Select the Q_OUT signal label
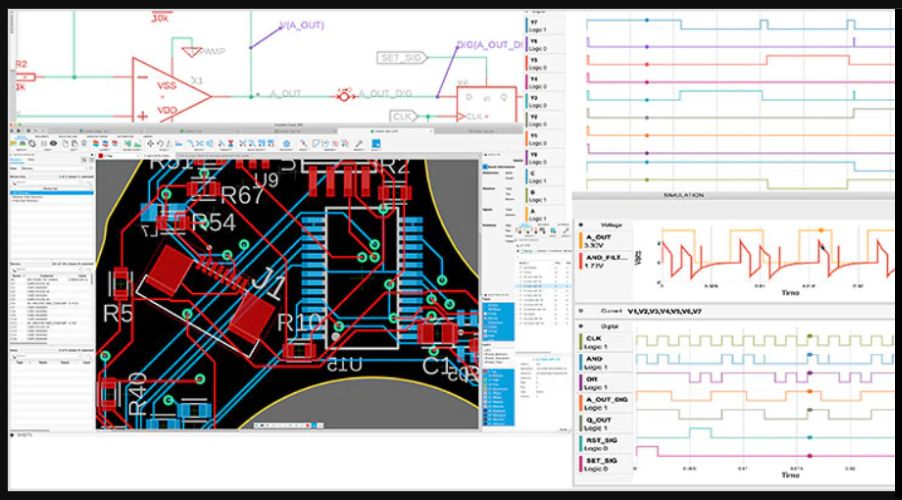Screen dimensions: 902x500 point(598,424)
